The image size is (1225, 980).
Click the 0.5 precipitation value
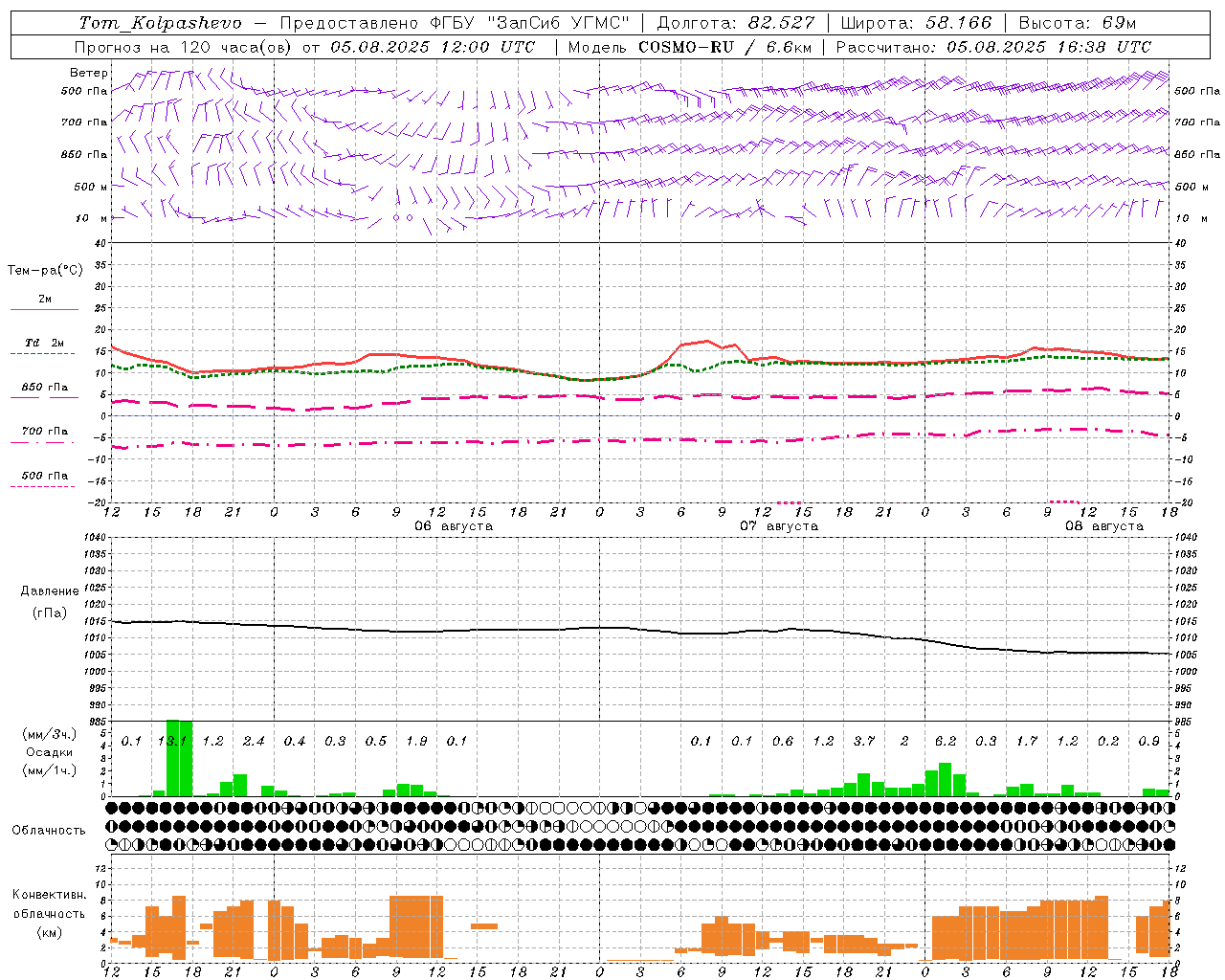pyautogui.click(x=376, y=742)
